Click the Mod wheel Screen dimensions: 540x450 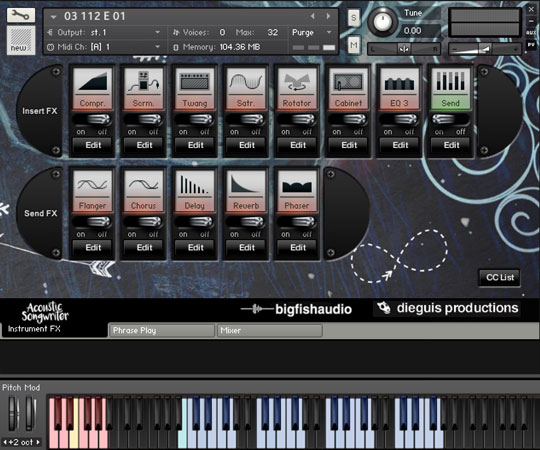tap(29, 413)
